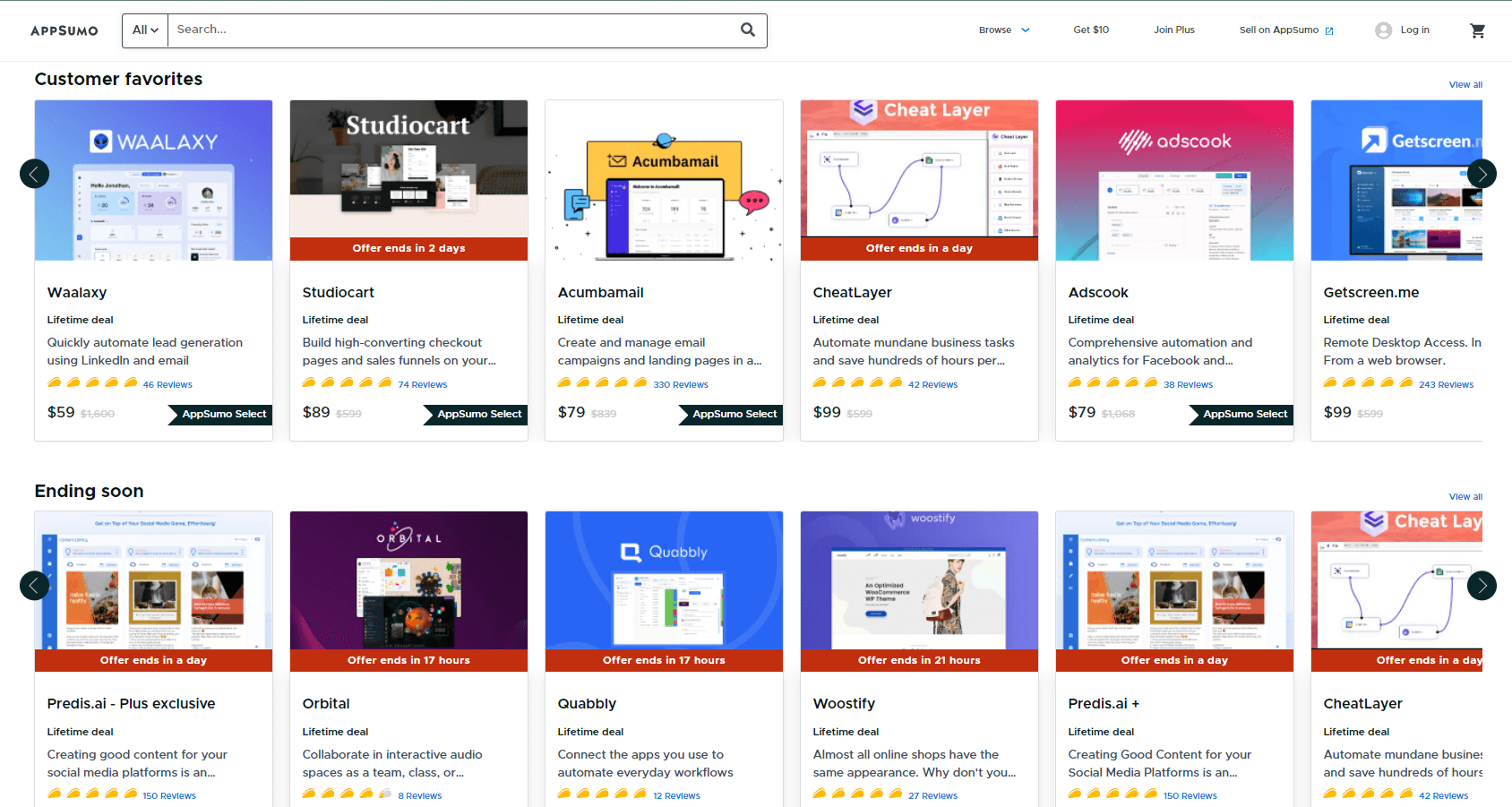Click the star rating on Woostify card
The height and width of the screenshot is (807, 1512).
point(858,794)
